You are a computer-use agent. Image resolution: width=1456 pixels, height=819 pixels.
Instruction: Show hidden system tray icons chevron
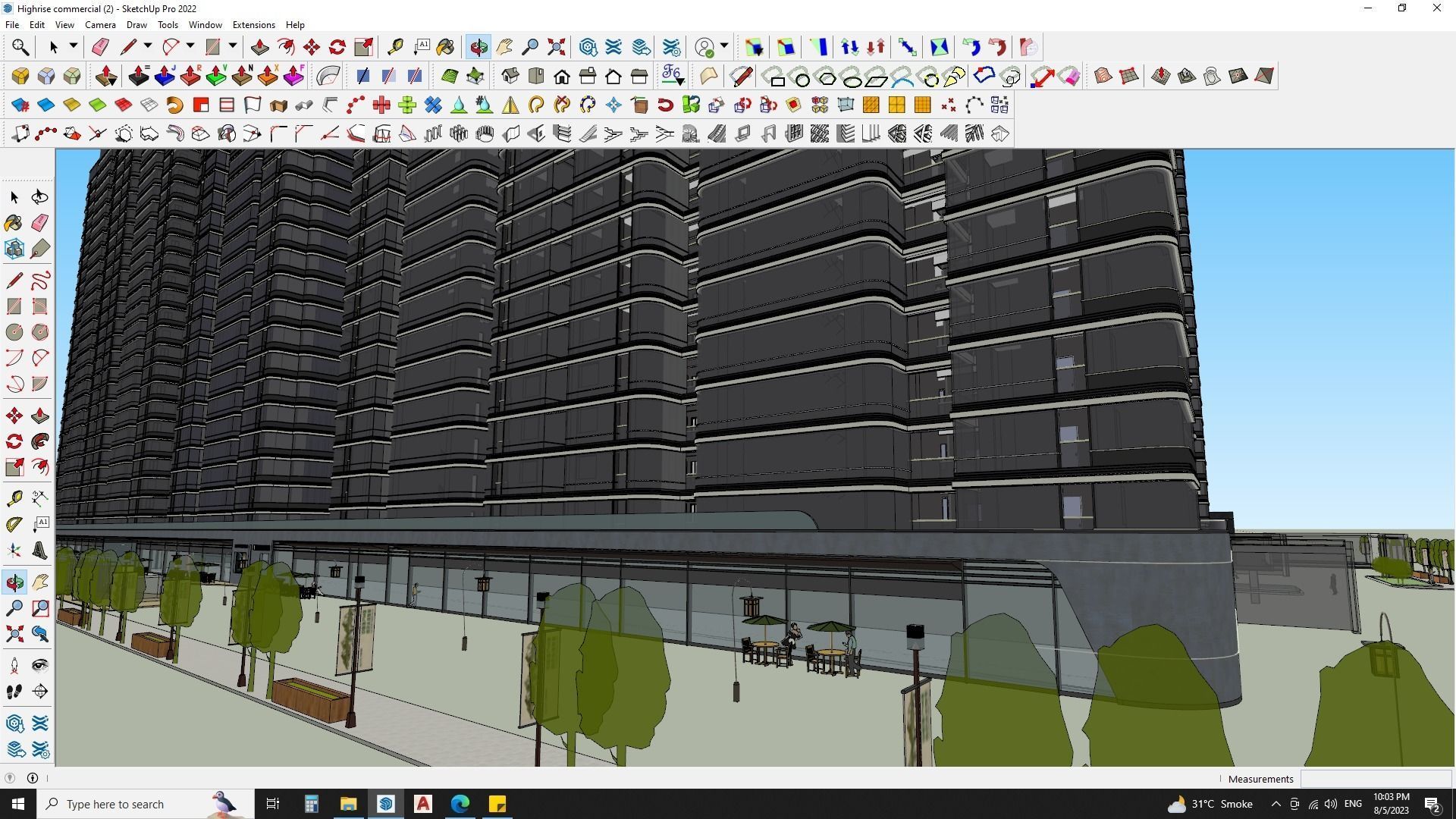coord(1276,804)
